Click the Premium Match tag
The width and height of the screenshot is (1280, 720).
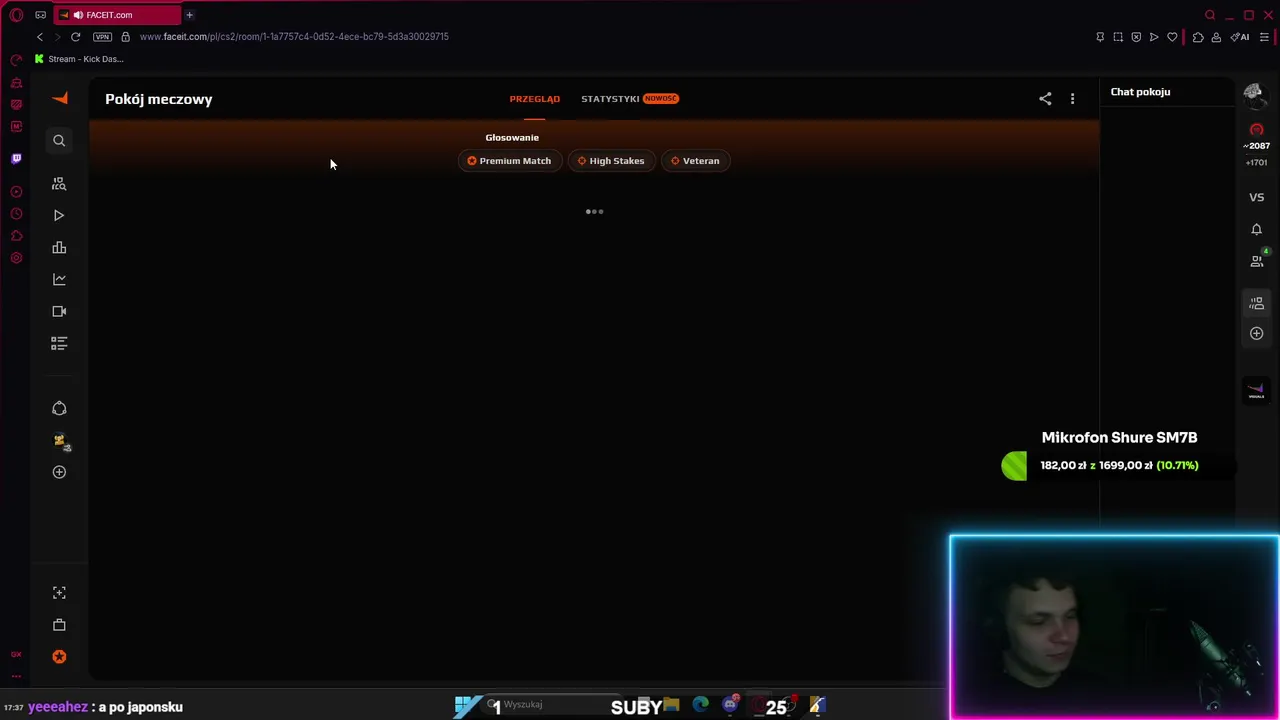pos(509,161)
